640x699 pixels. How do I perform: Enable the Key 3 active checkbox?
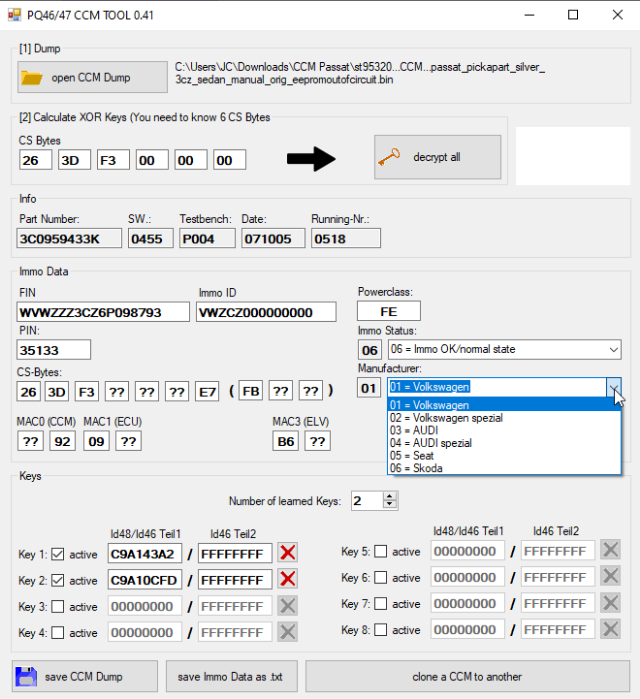(x=58, y=607)
